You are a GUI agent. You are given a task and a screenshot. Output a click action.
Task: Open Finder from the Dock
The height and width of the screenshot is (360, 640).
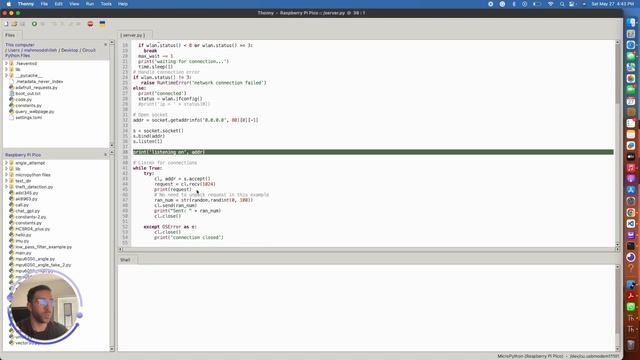631,23
